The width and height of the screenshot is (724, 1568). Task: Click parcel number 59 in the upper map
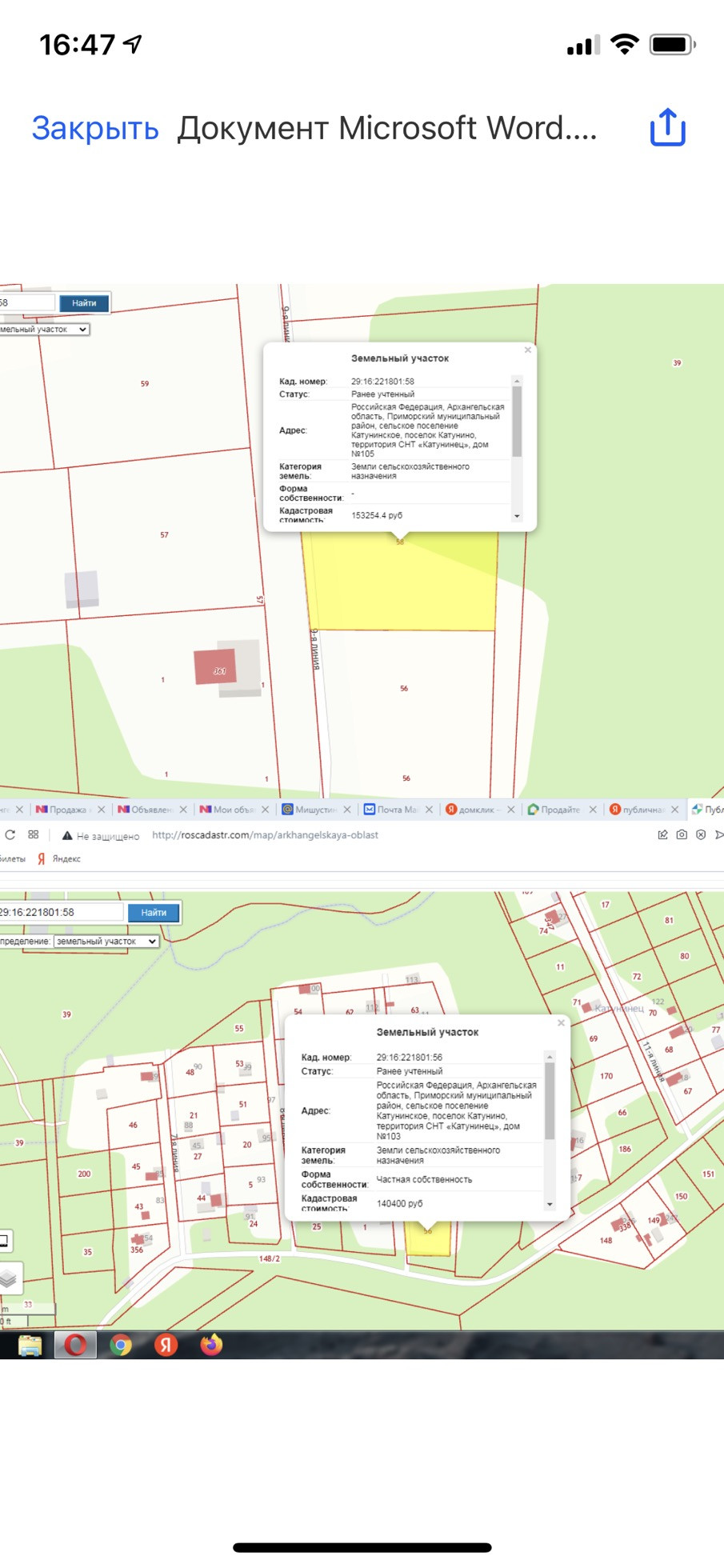coord(145,384)
